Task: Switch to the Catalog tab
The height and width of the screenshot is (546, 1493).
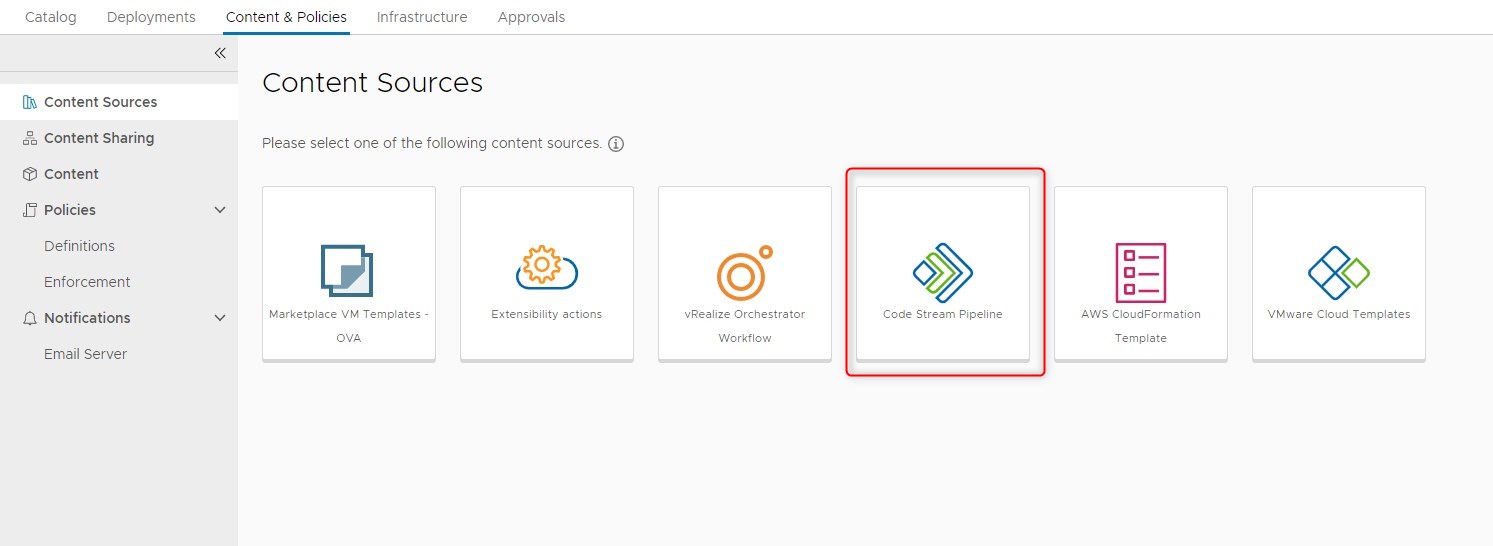Action: pyautogui.click(x=51, y=17)
